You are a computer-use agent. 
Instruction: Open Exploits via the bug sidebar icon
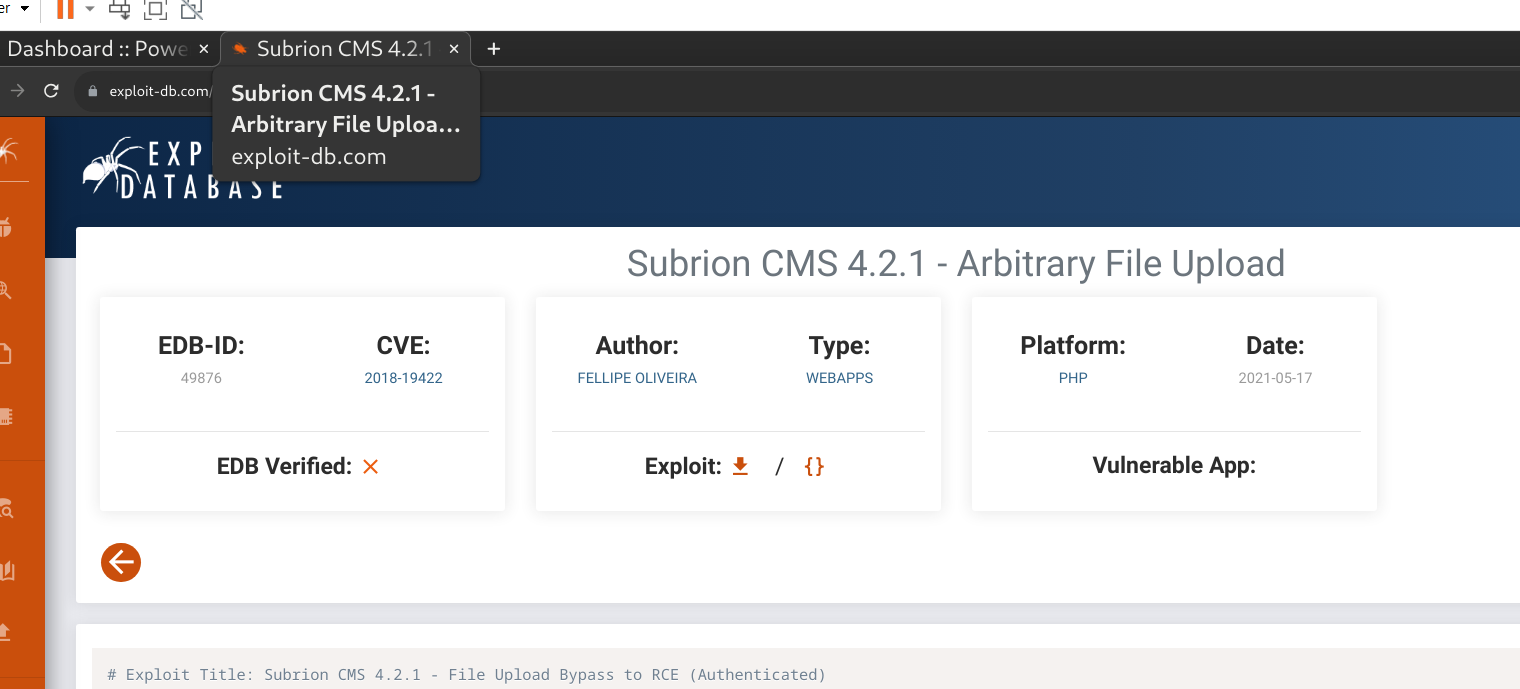pyautogui.click(x=6, y=227)
